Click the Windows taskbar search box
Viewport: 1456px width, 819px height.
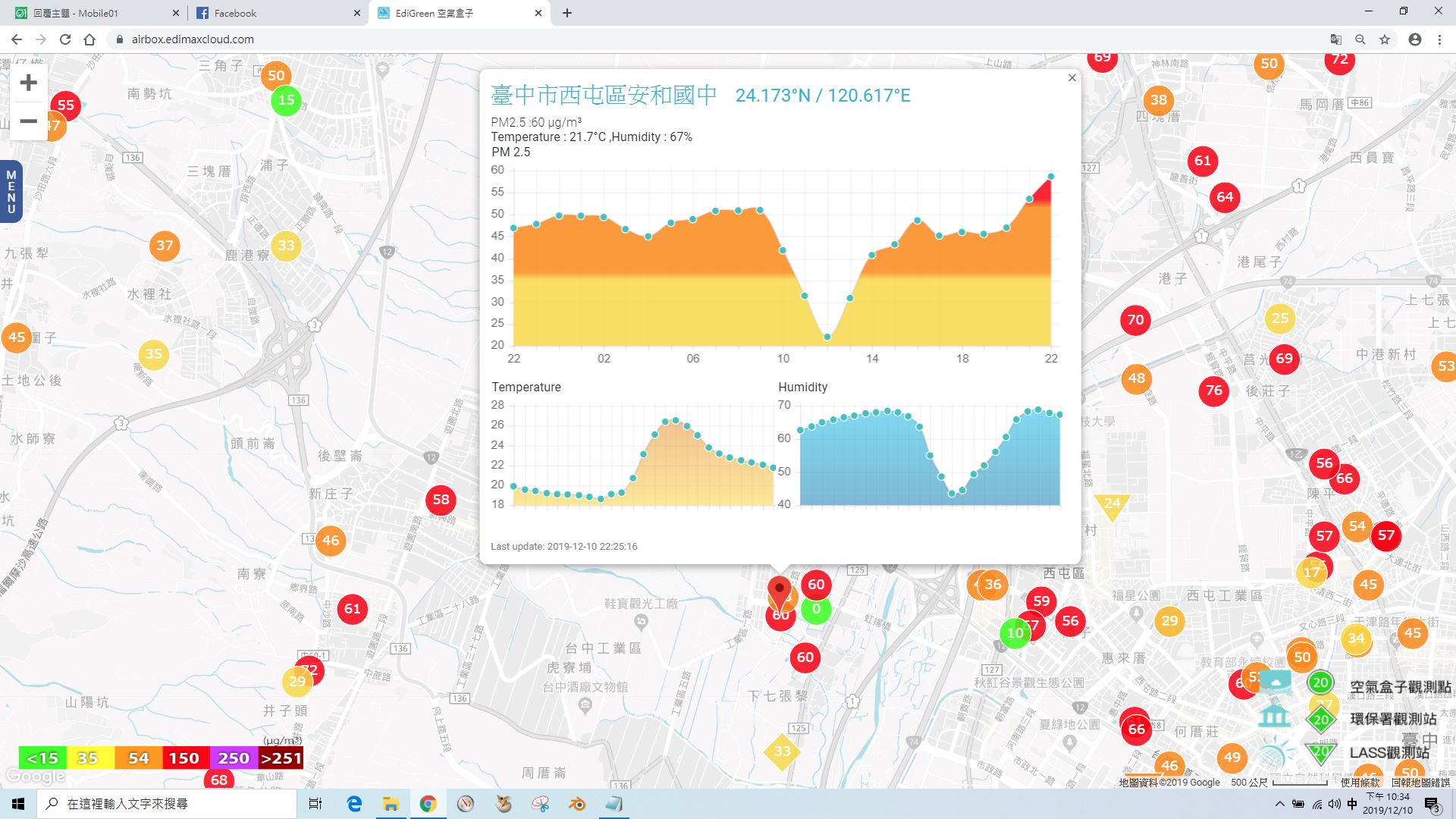click(167, 804)
